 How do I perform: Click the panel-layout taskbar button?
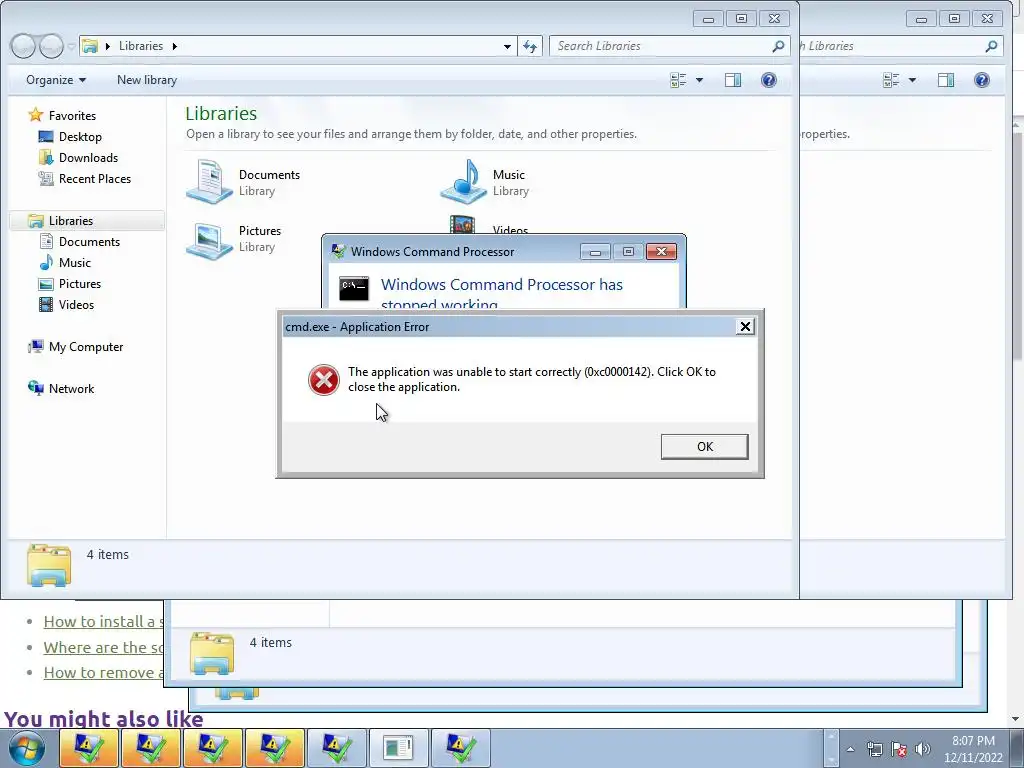coord(398,748)
